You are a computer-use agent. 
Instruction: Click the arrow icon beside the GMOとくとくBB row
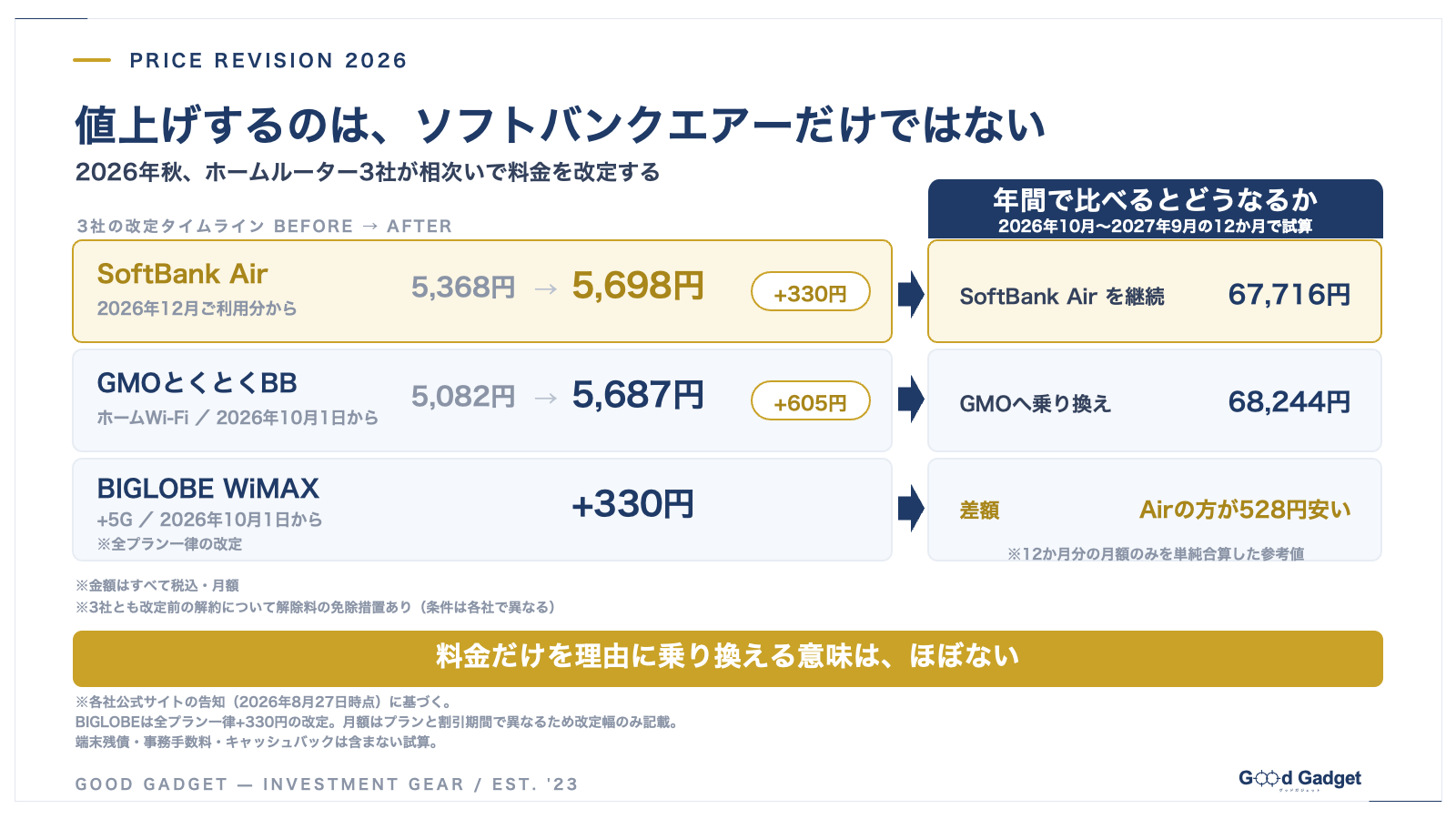click(x=911, y=399)
